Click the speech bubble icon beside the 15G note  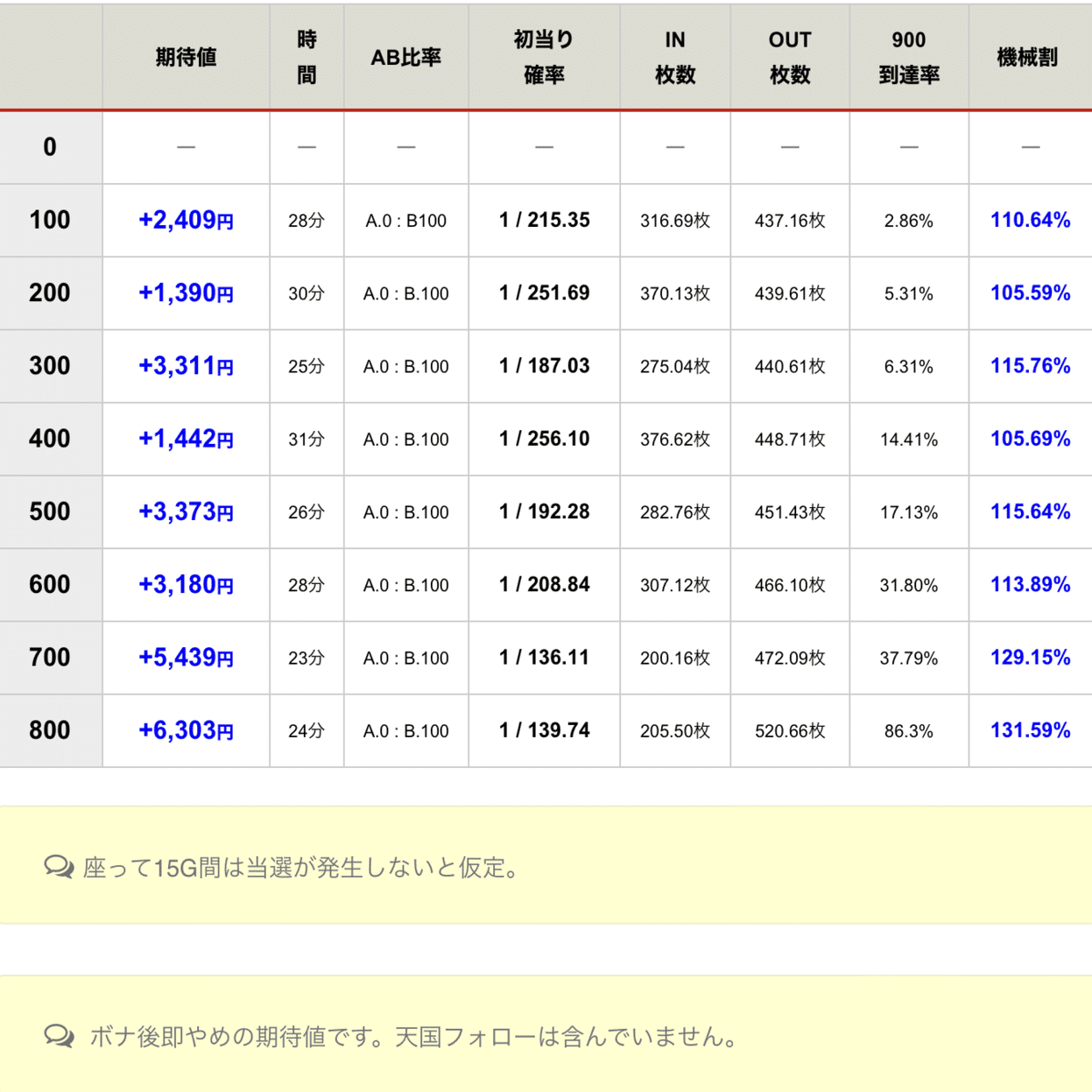[59, 868]
